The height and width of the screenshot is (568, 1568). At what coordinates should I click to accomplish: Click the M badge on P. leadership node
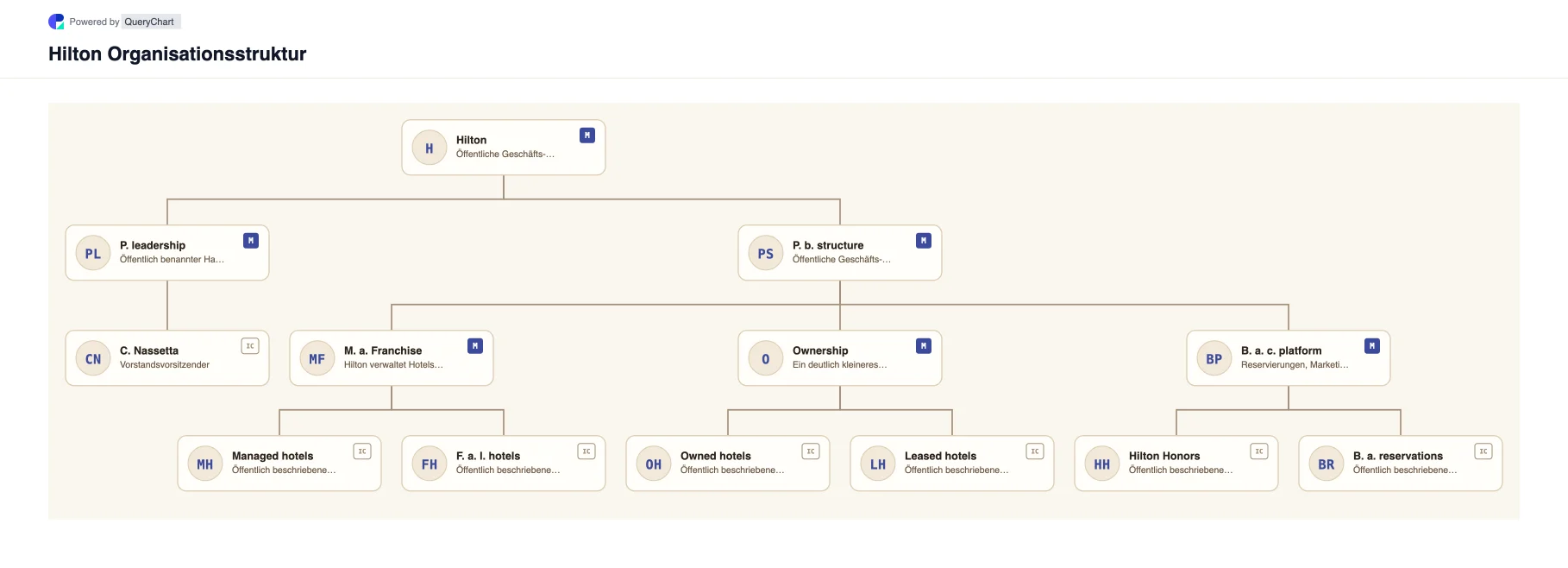click(x=251, y=241)
